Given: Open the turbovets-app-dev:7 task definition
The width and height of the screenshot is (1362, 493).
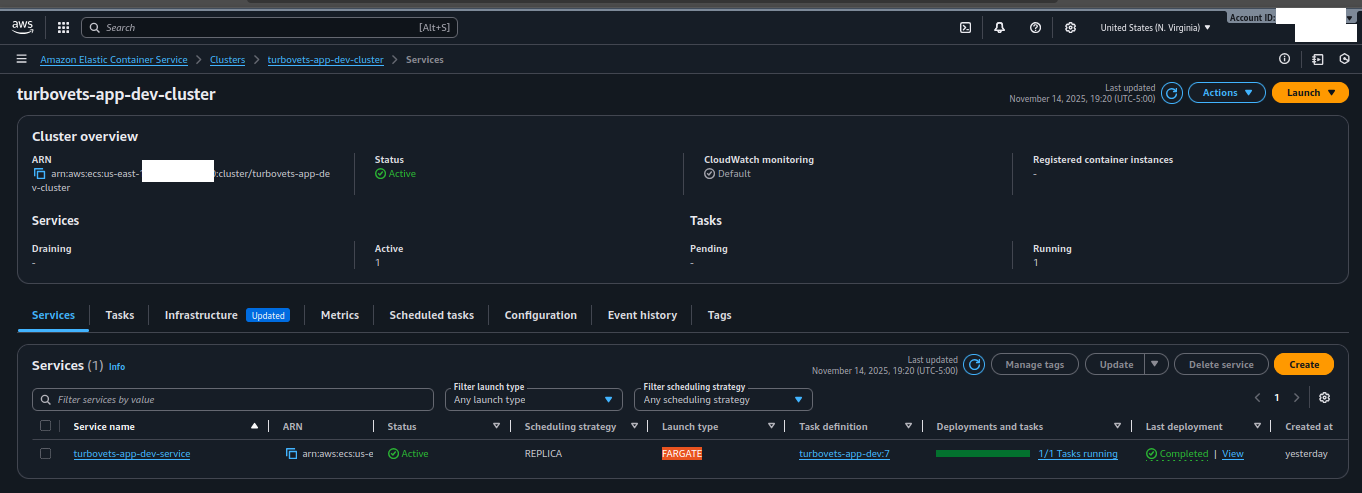Looking at the screenshot, I should pos(844,454).
